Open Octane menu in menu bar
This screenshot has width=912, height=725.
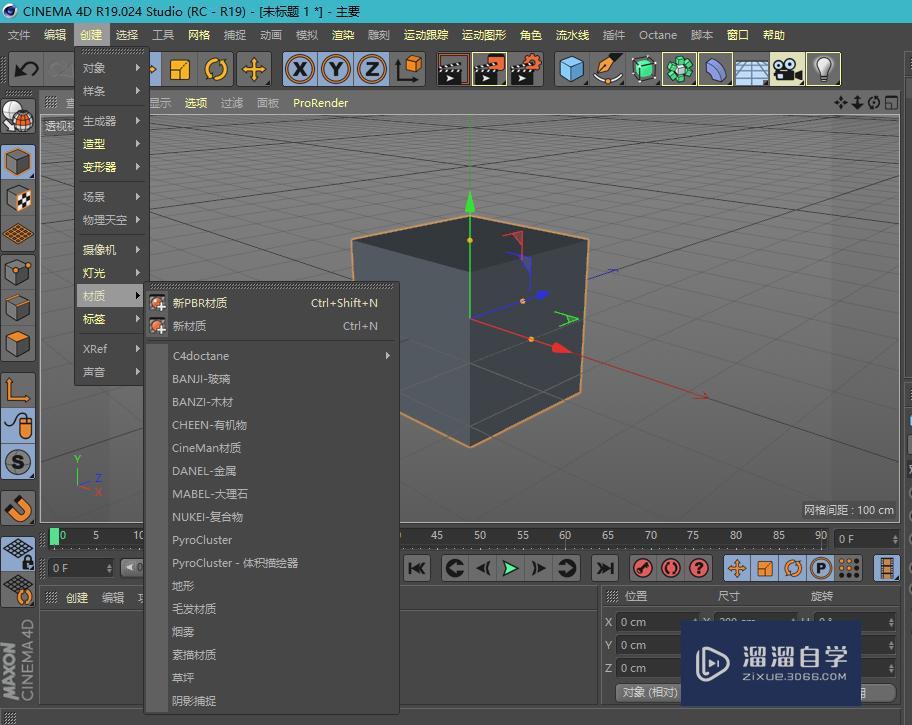pos(658,35)
